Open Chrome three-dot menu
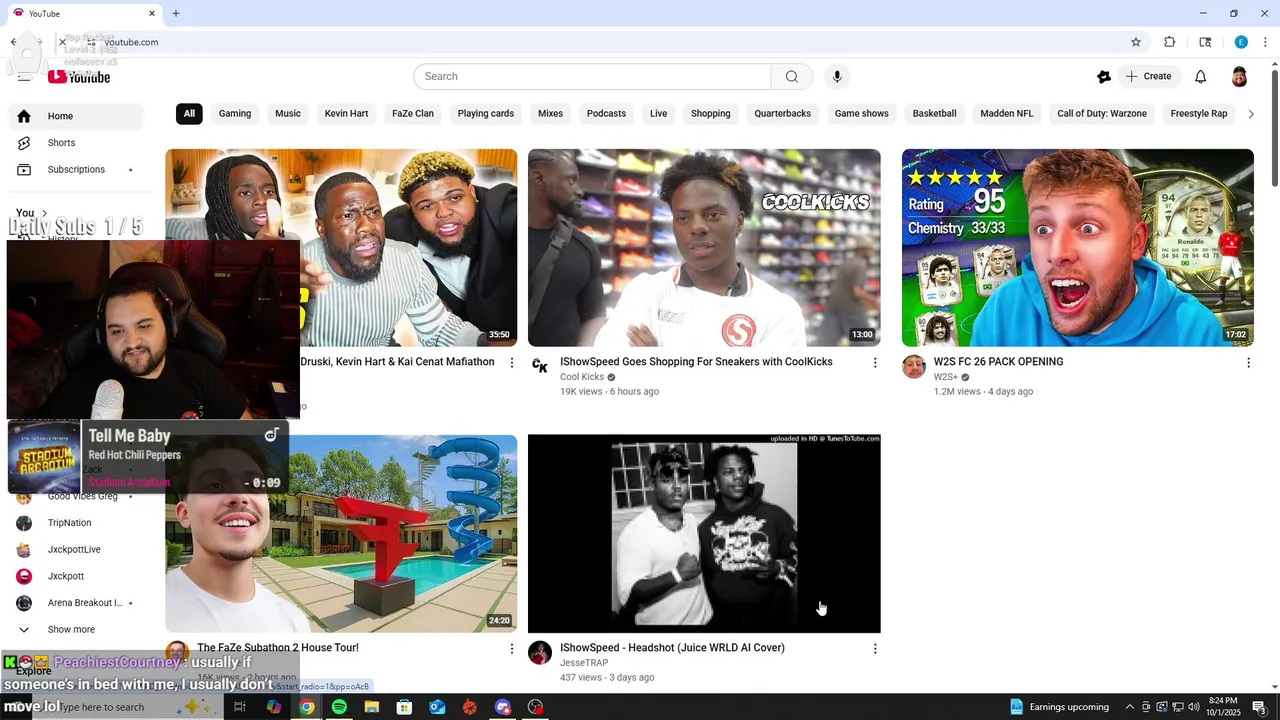1280x720 pixels. (1265, 42)
